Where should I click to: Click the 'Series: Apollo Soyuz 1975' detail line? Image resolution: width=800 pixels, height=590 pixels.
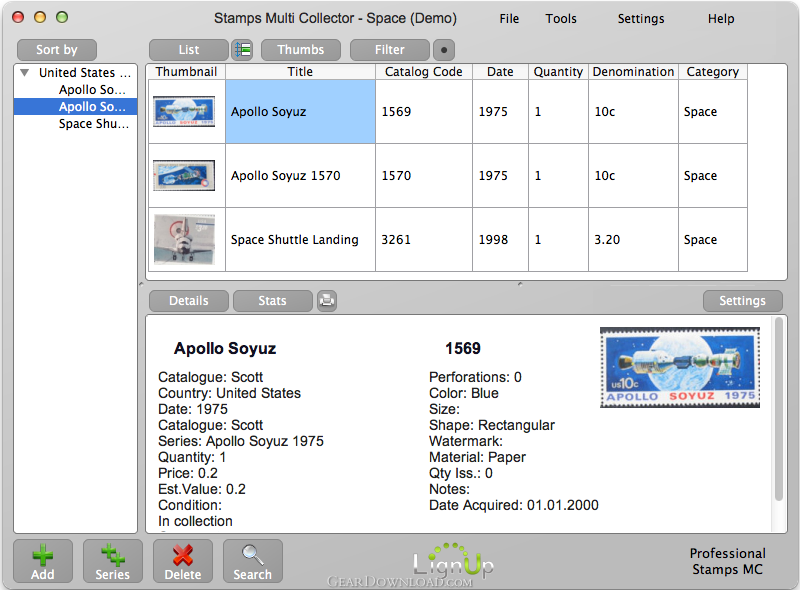(241, 441)
